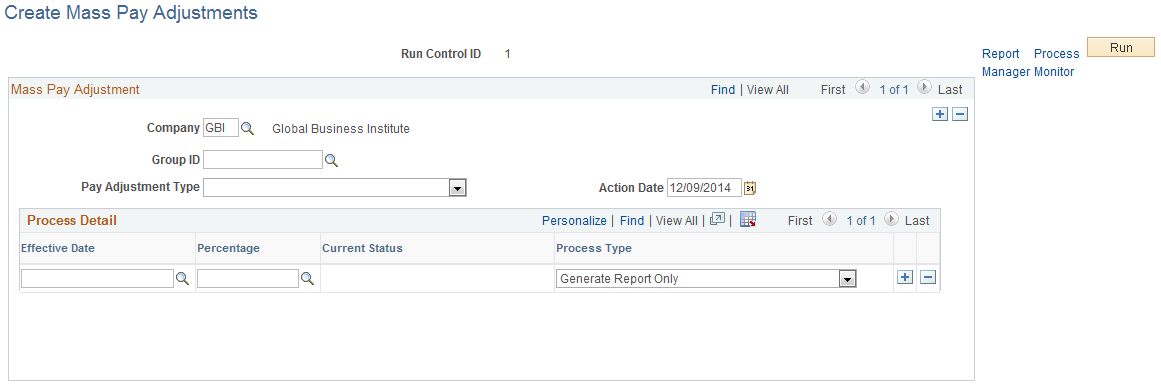Show next row in Process Detail
This screenshot has width=1161, height=388.
tap(891, 219)
